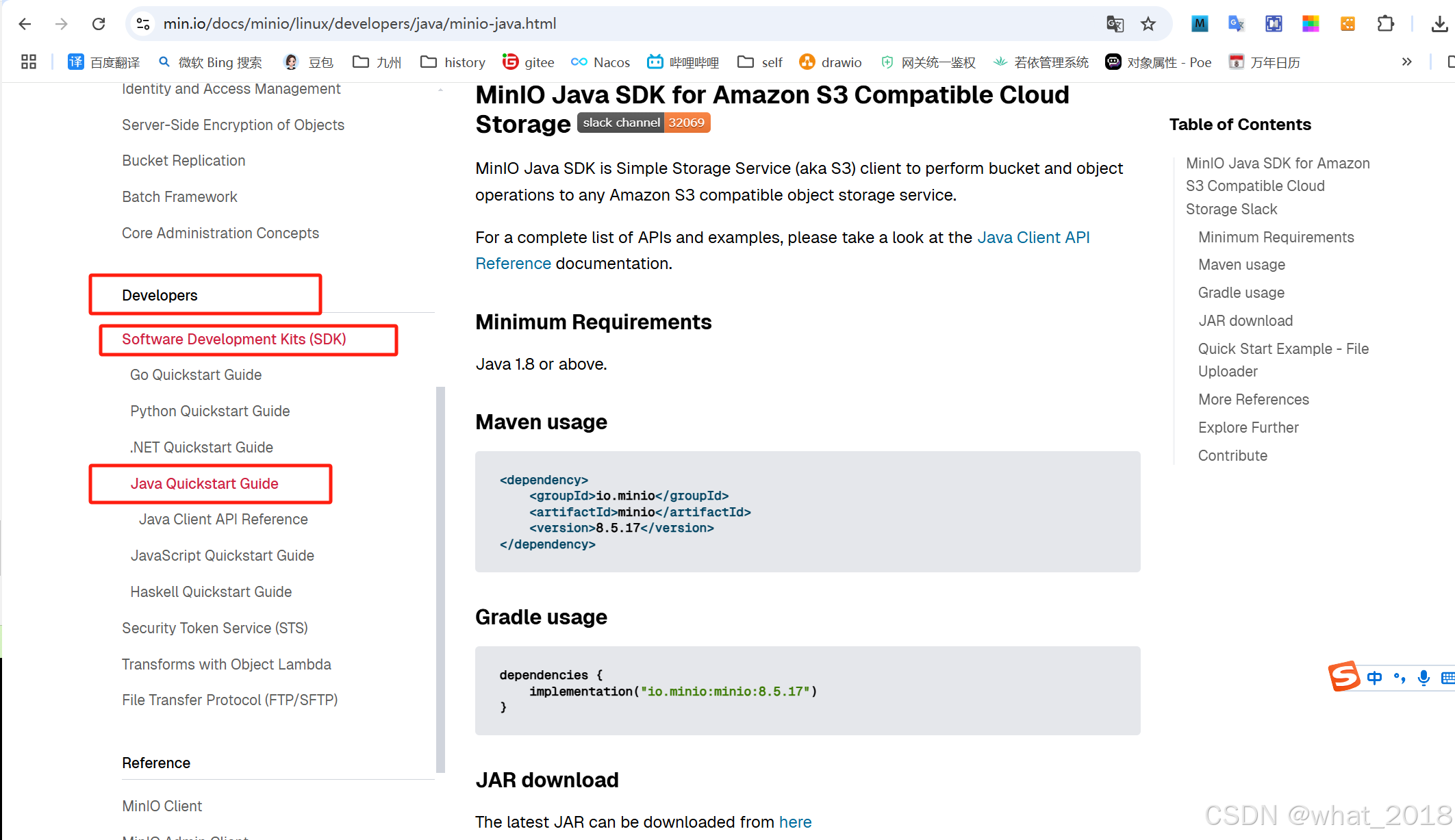Open the history bookmark folder
The height and width of the screenshot is (840, 1455).
click(453, 62)
